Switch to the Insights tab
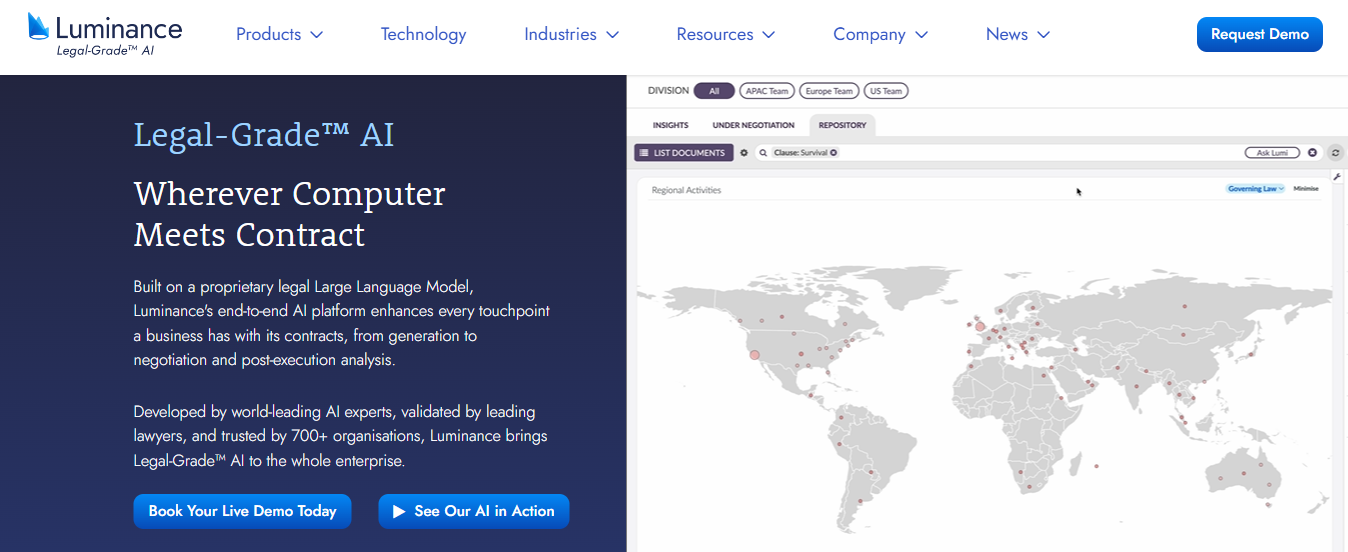Image resolution: width=1348 pixels, height=552 pixels. click(671, 126)
